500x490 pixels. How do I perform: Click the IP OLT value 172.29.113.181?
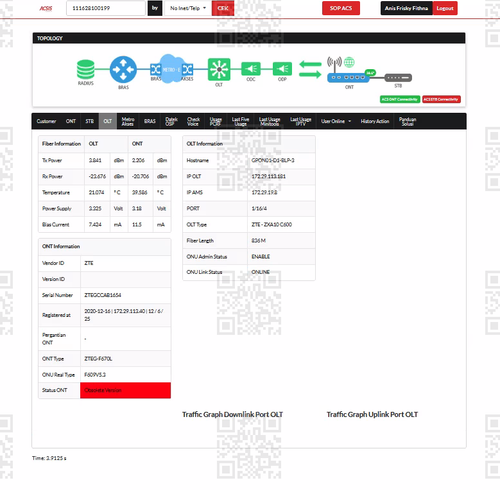coord(268,176)
